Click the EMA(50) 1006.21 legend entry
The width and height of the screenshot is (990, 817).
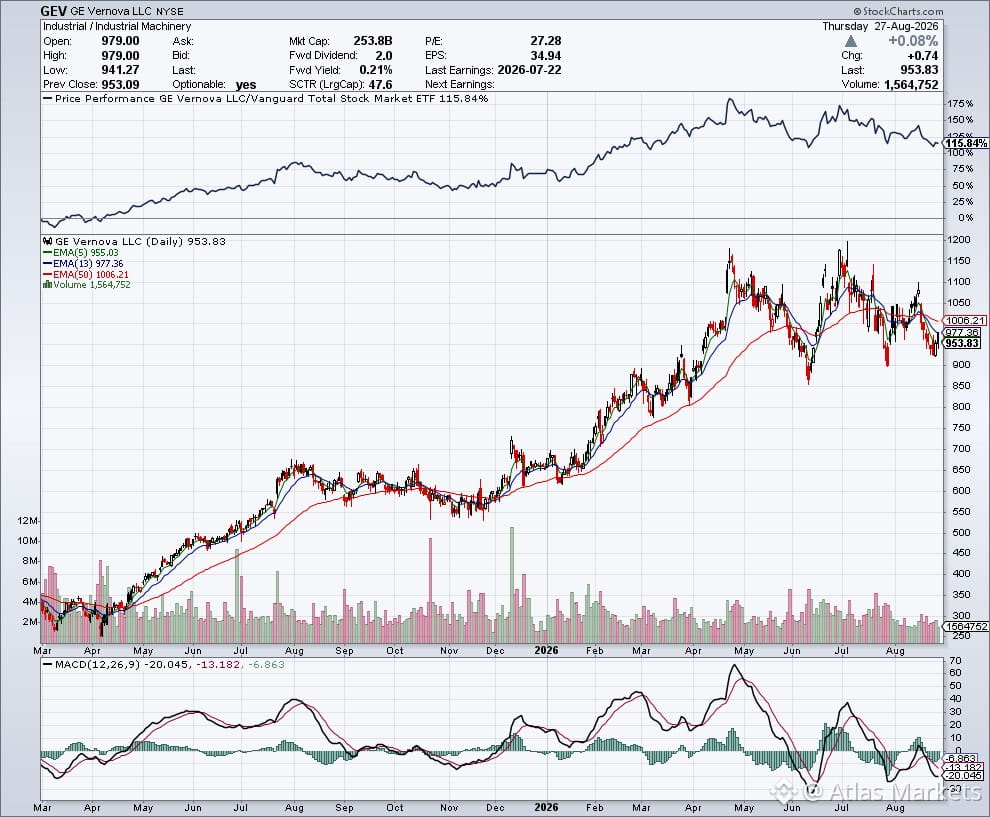pyautogui.click(x=86, y=275)
